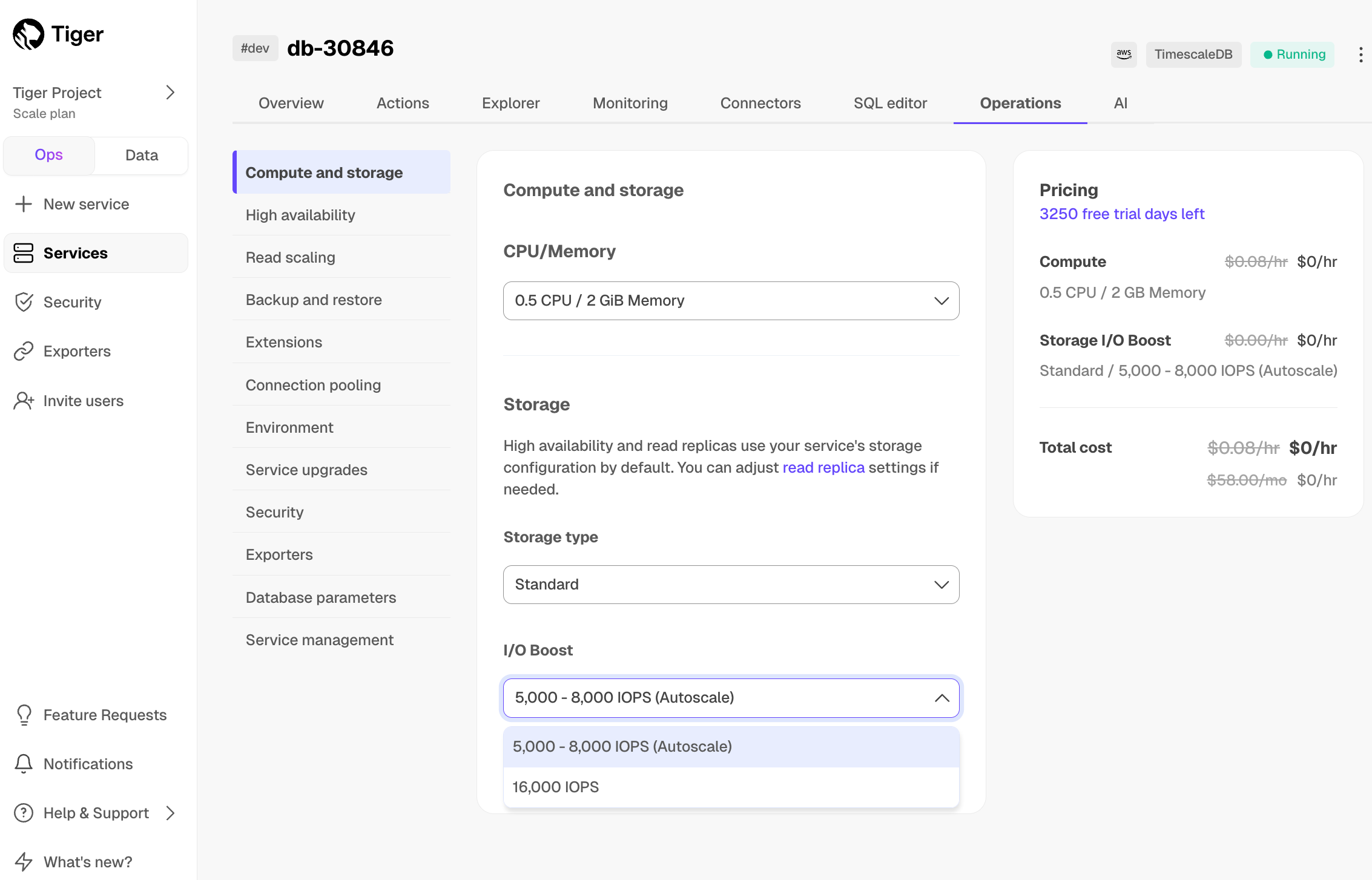The image size is (1372, 880).
Task: Click the Tiger logo icon
Action: pos(28,34)
